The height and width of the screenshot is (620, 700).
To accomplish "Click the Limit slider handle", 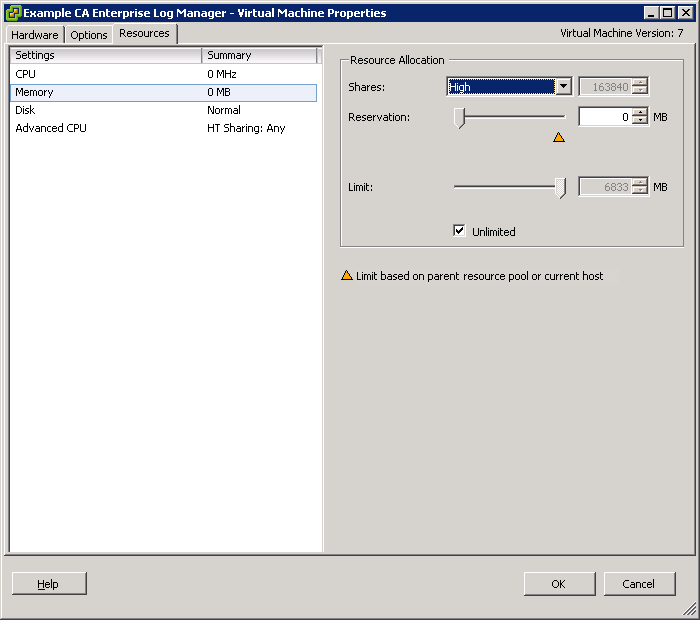I will click(x=561, y=187).
